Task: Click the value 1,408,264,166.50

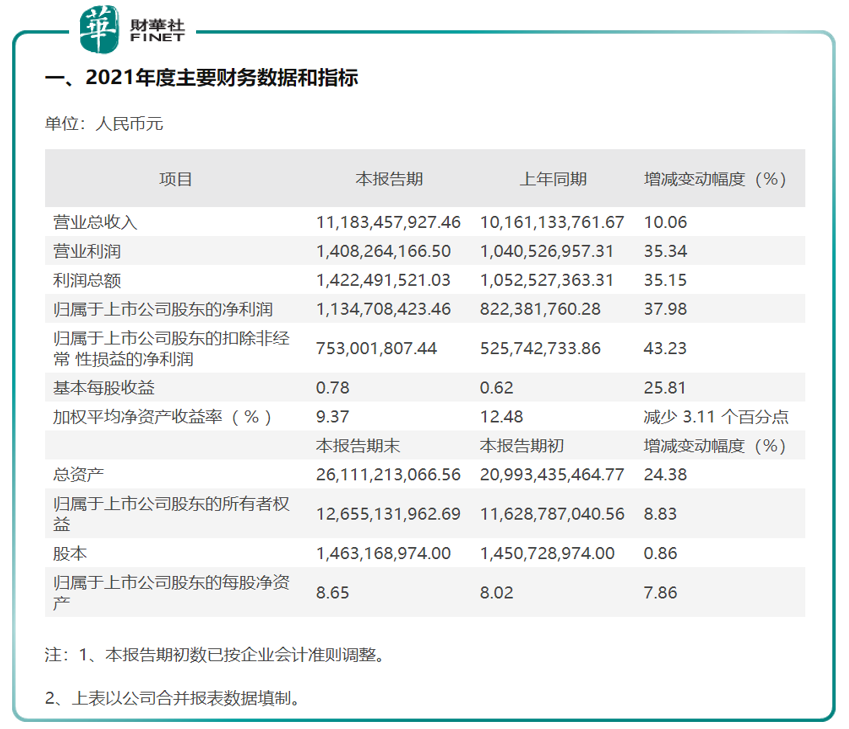Action: tap(383, 251)
